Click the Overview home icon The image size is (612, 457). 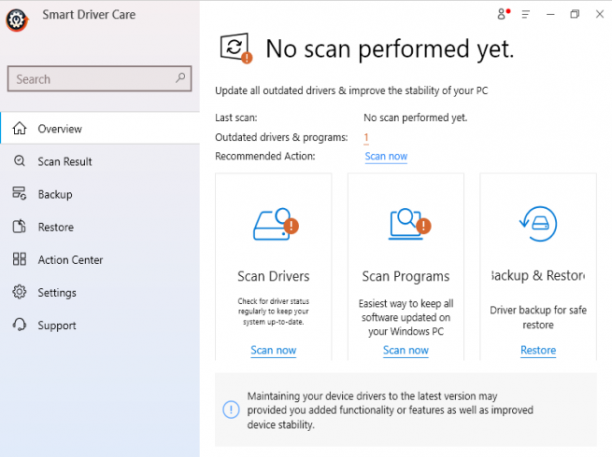(x=20, y=128)
